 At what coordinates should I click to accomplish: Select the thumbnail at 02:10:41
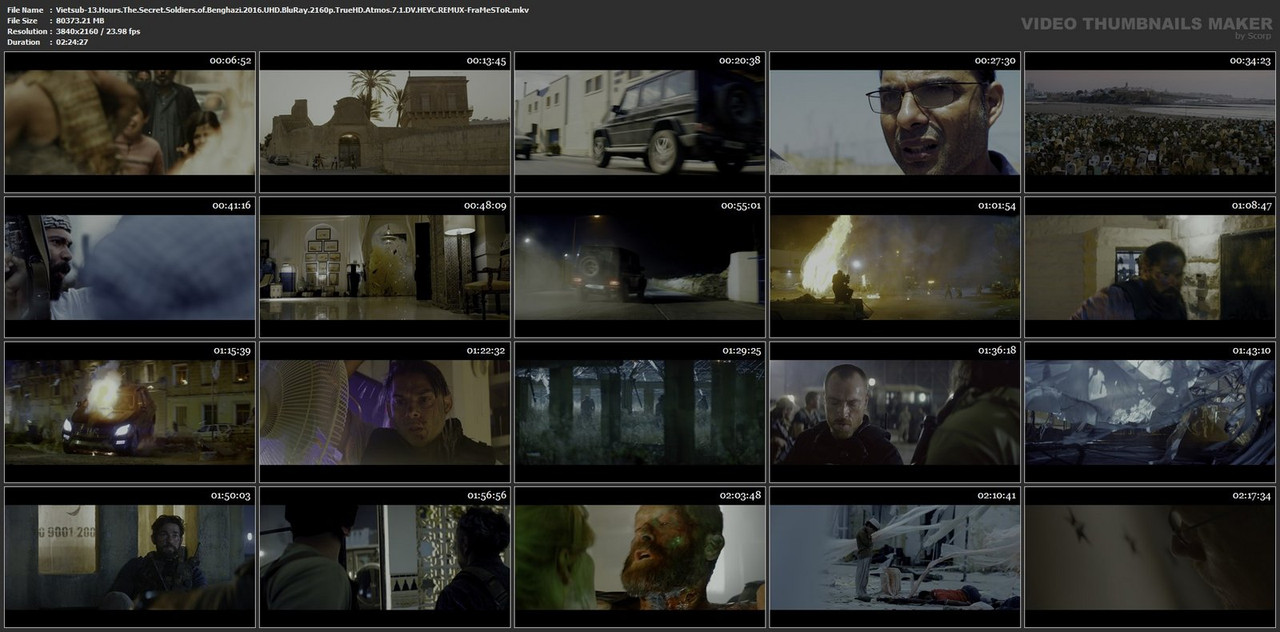click(x=895, y=557)
